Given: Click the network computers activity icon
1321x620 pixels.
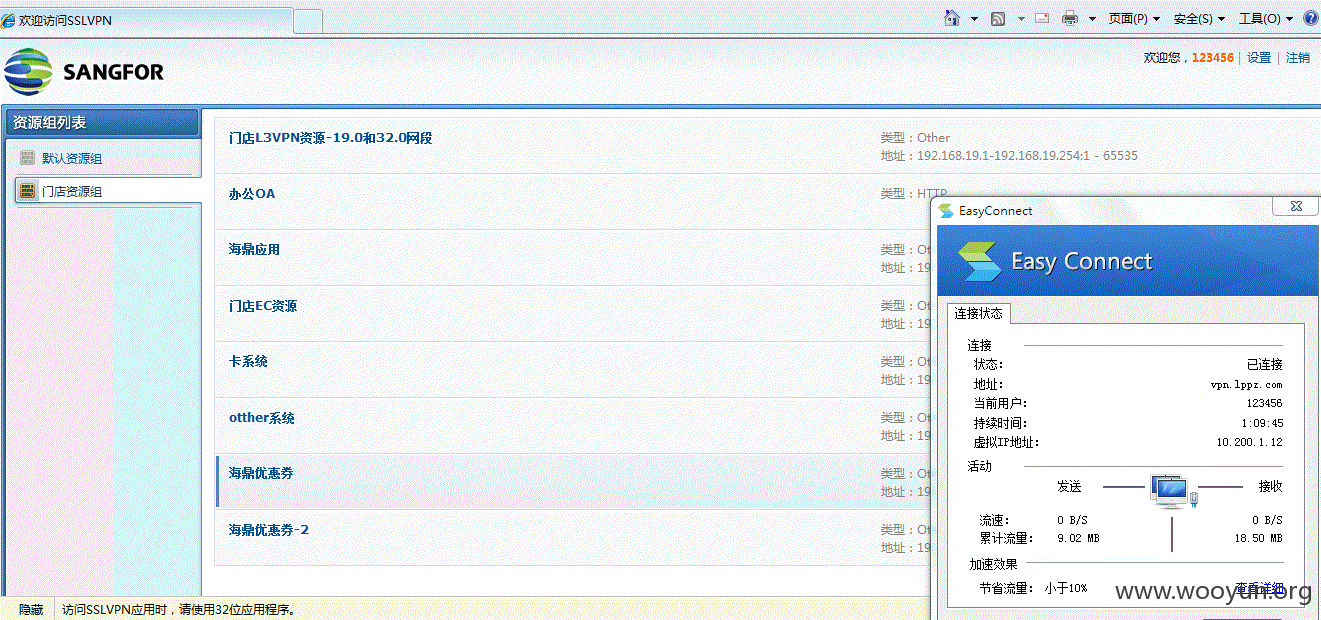Looking at the screenshot, I should click(1172, 490).
